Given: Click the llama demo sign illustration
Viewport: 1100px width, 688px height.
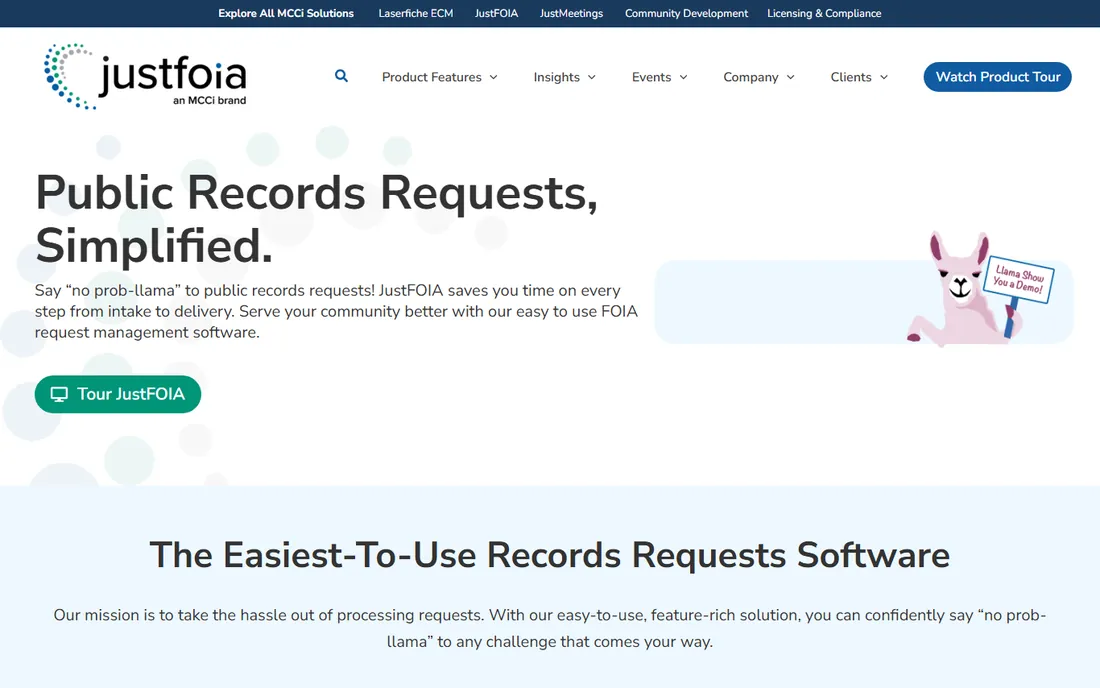Looking at the screenshot, I should pos(1019,279).
